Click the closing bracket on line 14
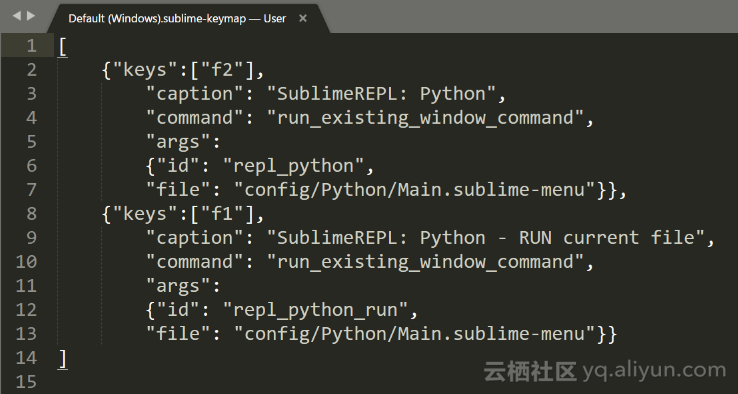 (x=63, y=359)
